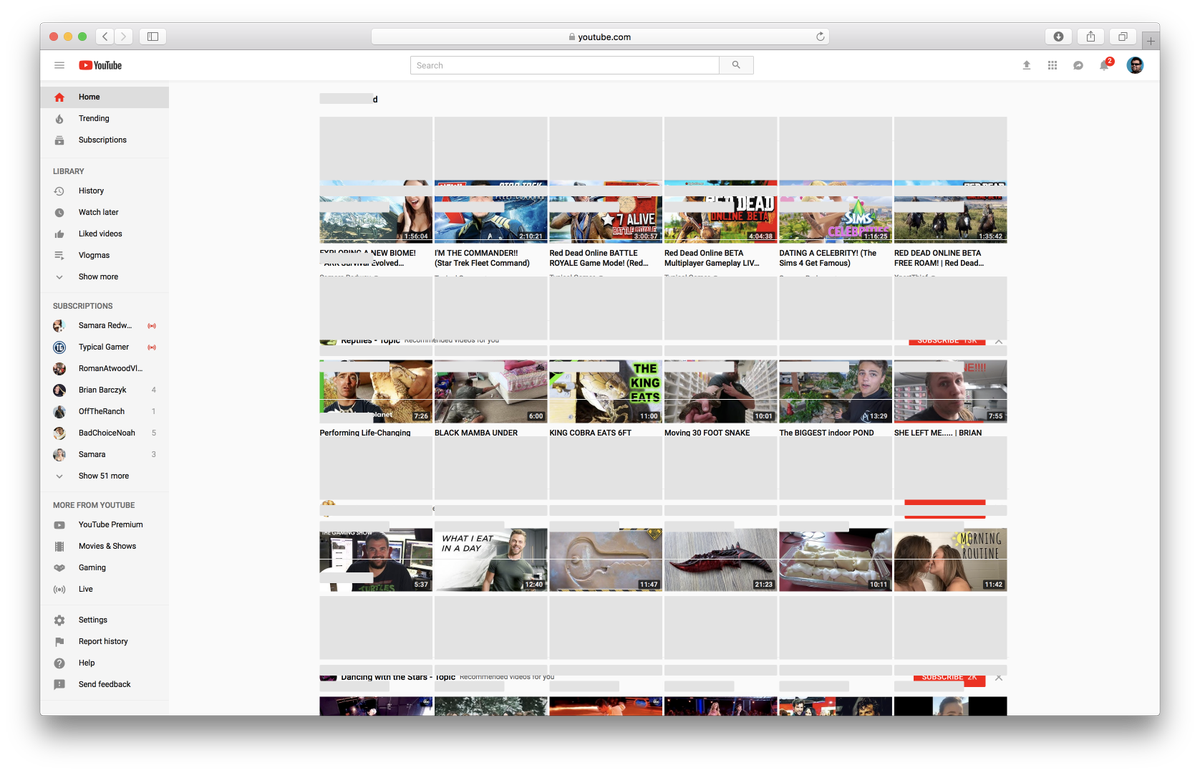The image size is (1200, 773).
Task: Expand Show 51 more subscriptions
Action: 104,476
